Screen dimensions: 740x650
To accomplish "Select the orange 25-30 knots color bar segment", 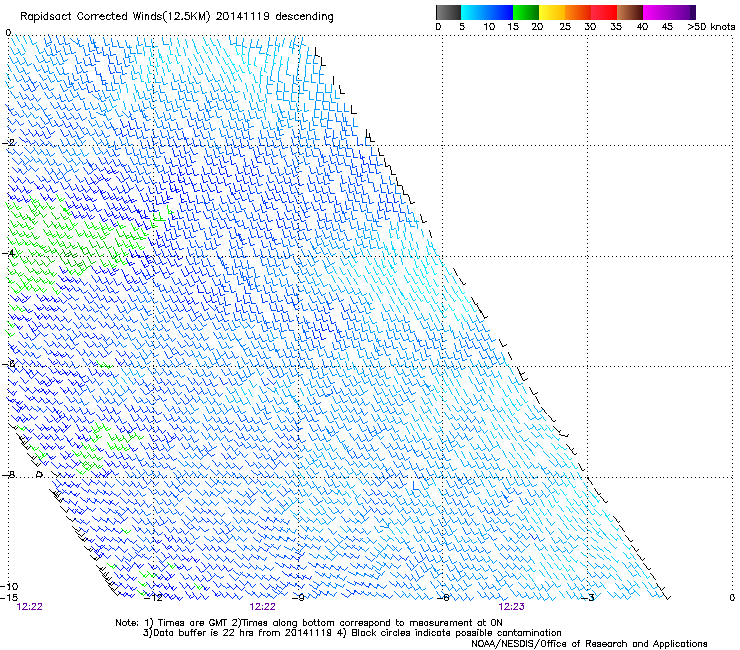I will (x=578, y=12).
